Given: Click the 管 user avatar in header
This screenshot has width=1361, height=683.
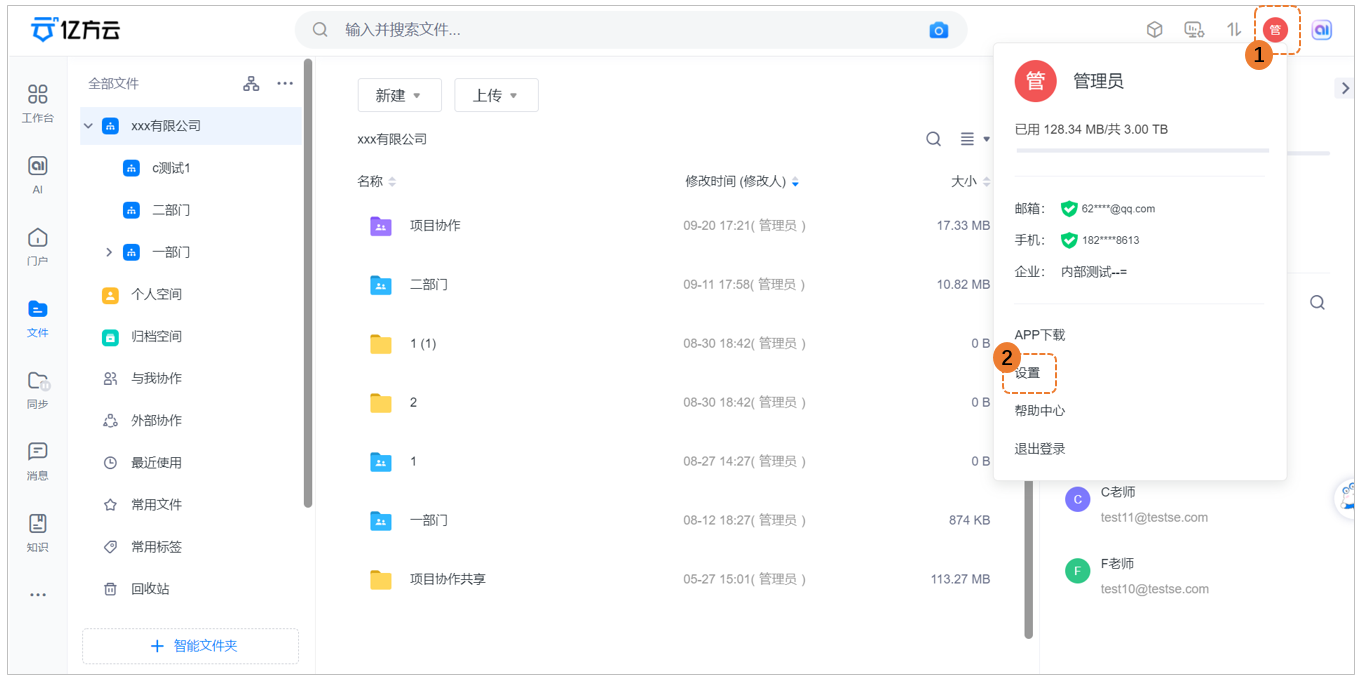Looking at the screenshot, I should pyautogui.click(x=1275, y=30).
